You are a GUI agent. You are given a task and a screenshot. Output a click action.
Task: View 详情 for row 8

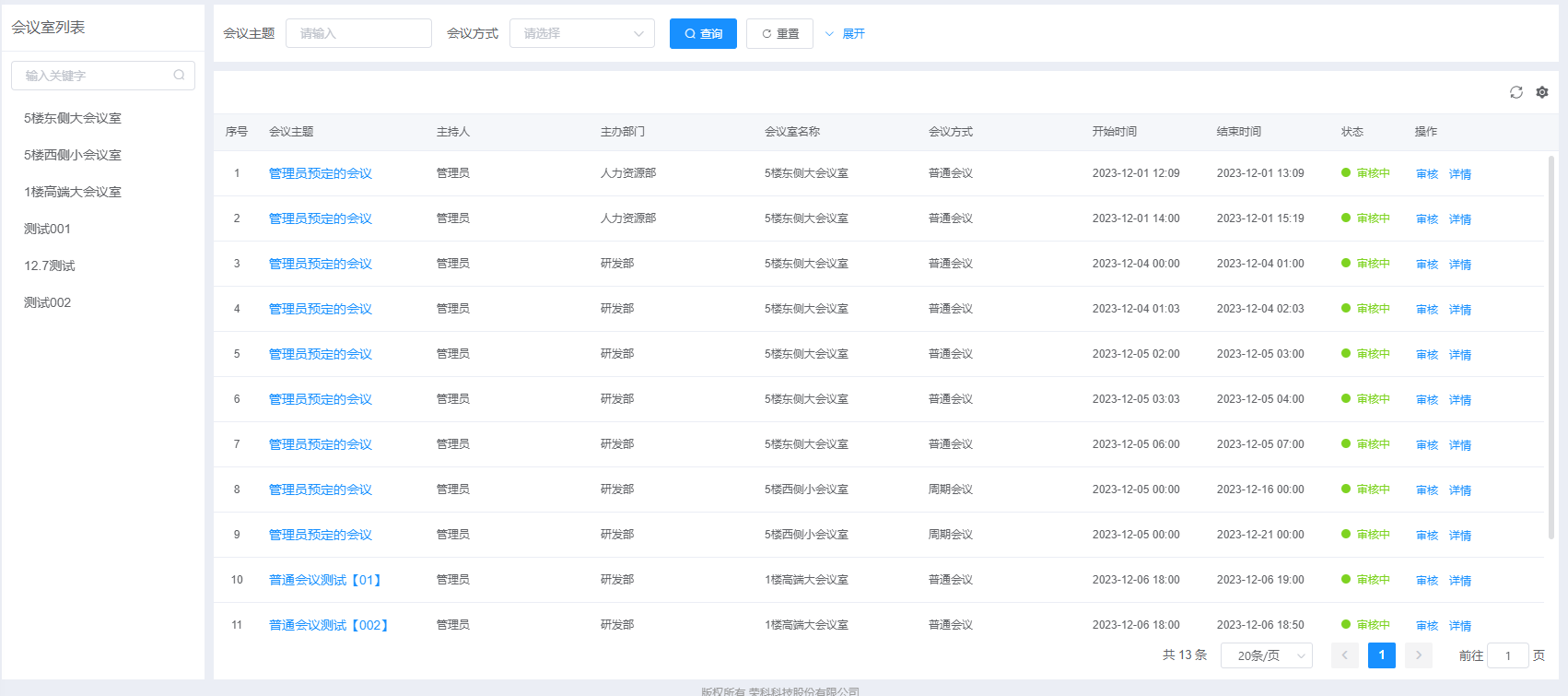point(1459,490)
